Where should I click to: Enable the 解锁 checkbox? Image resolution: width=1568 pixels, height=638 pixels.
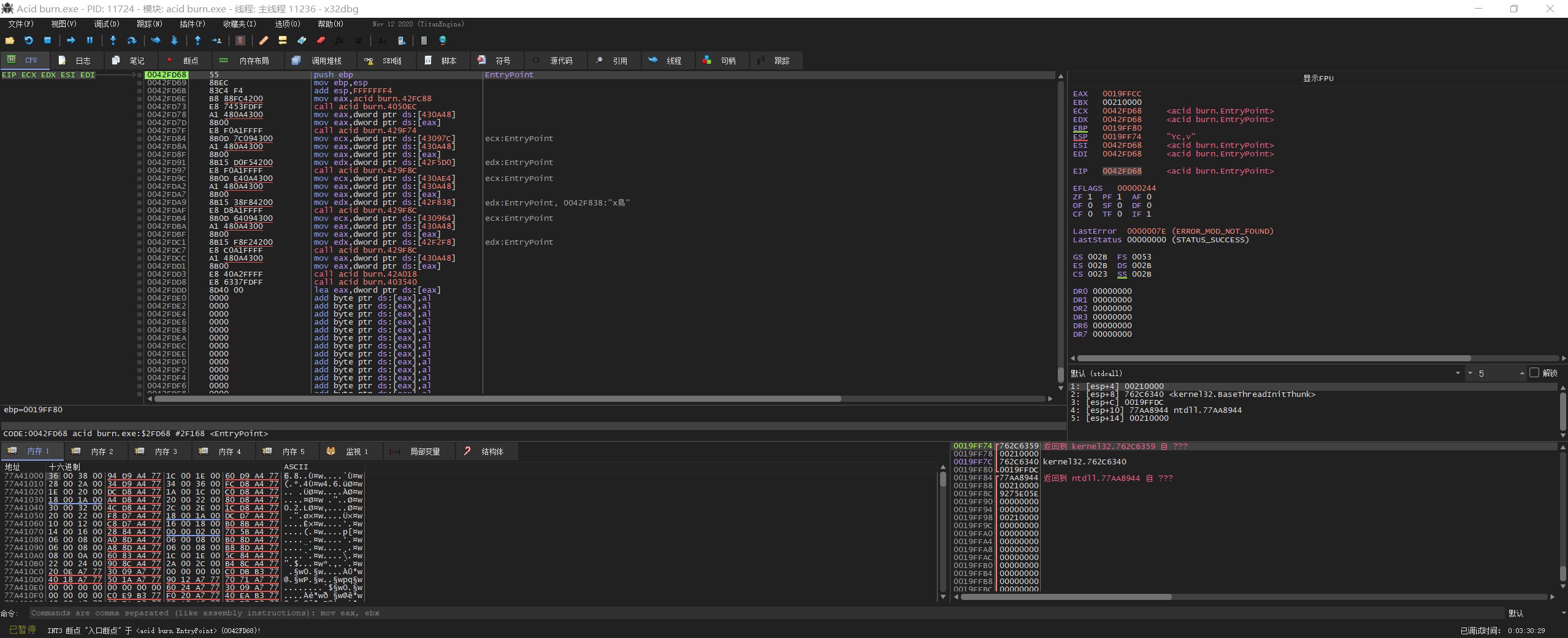click(1534, 373)
